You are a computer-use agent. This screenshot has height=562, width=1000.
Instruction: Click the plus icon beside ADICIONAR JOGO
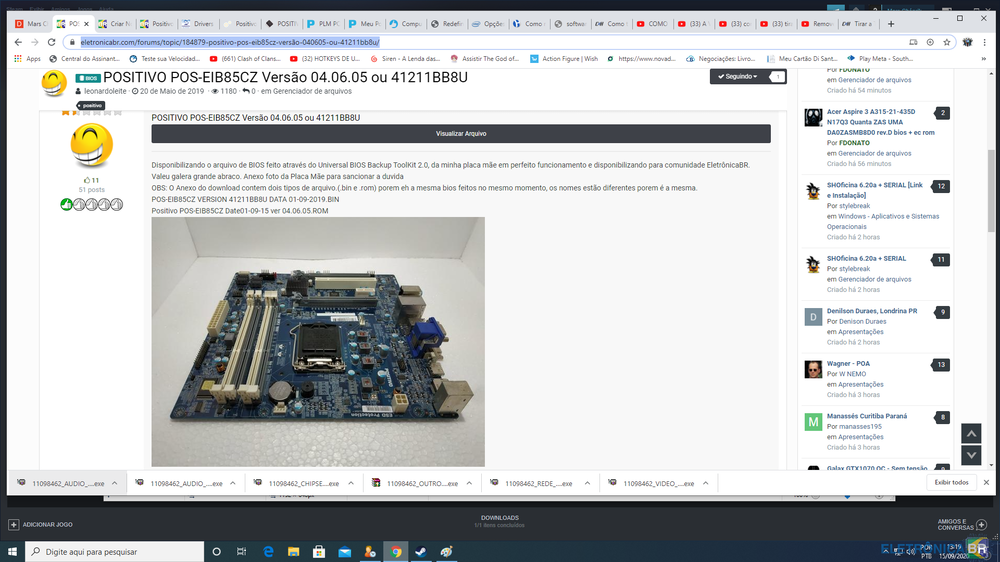tap(13, 524)
